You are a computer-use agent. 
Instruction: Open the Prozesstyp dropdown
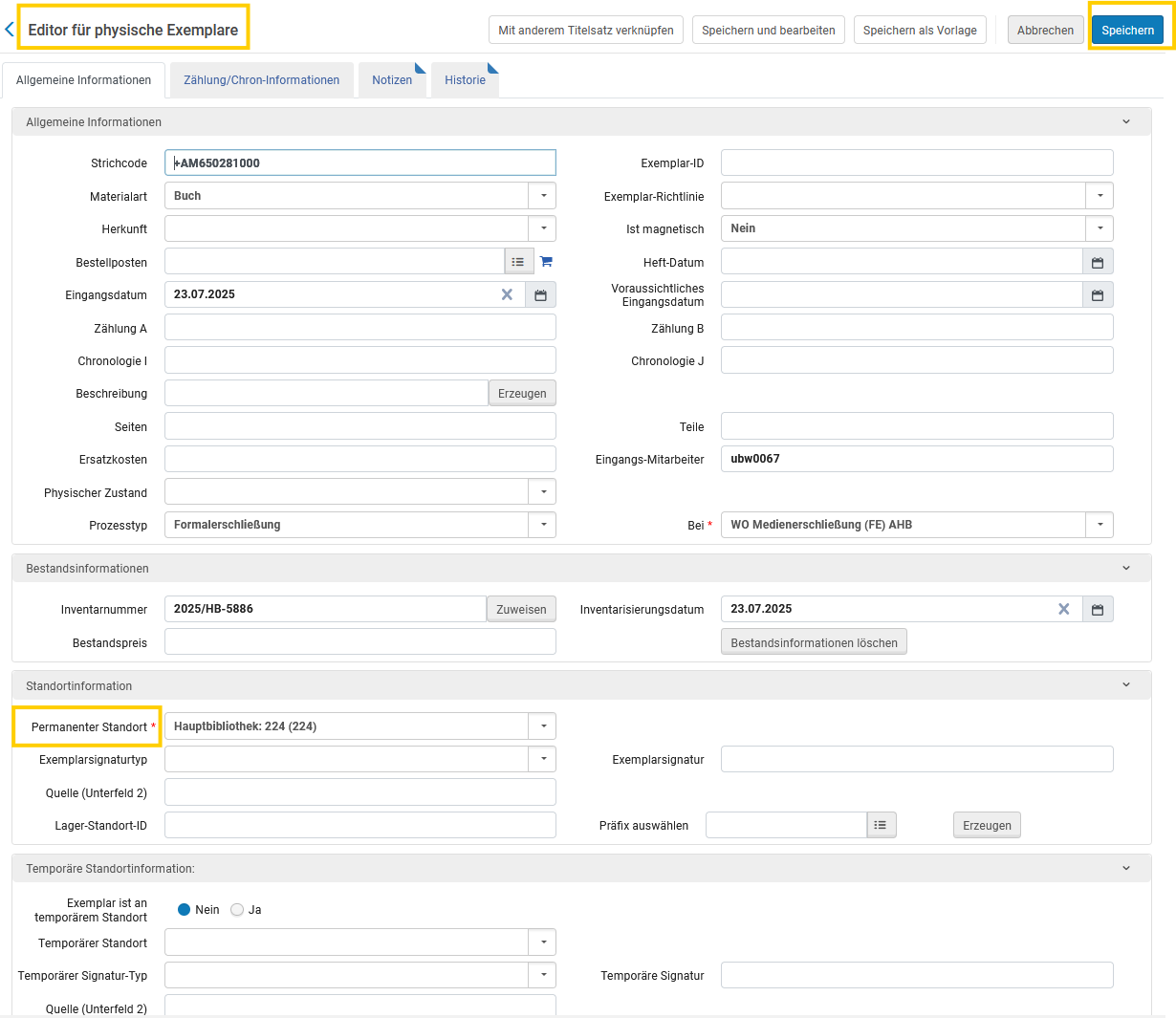tap(542, 525)
